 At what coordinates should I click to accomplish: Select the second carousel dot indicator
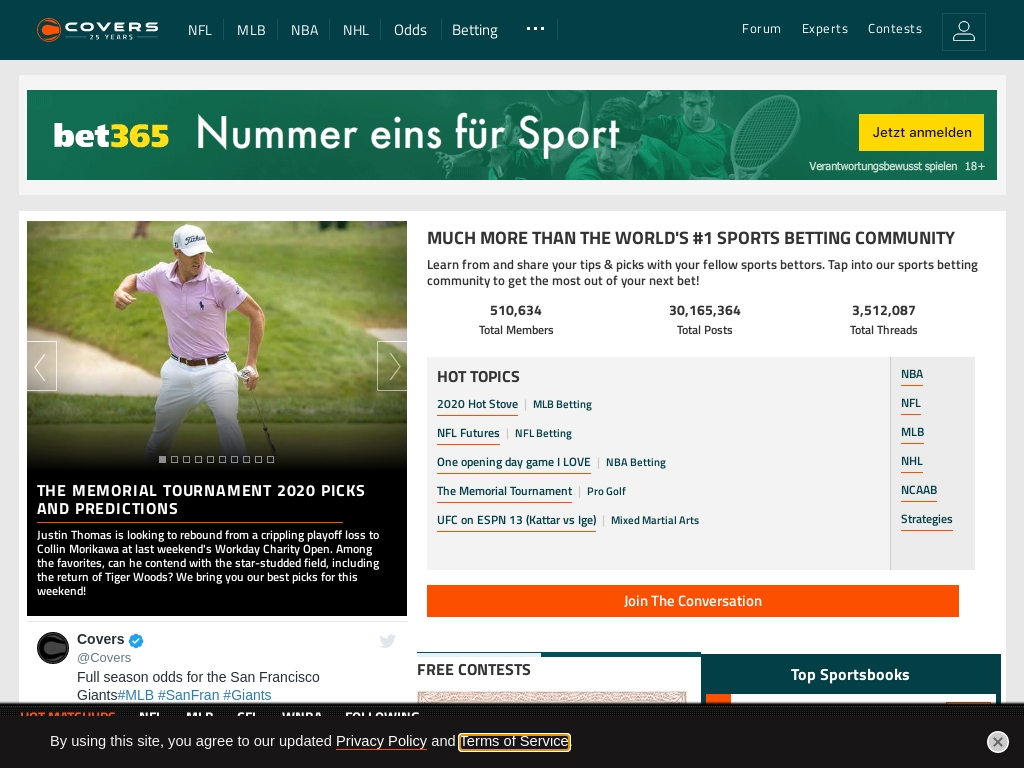pyautogui.click(x=174, y=459)
